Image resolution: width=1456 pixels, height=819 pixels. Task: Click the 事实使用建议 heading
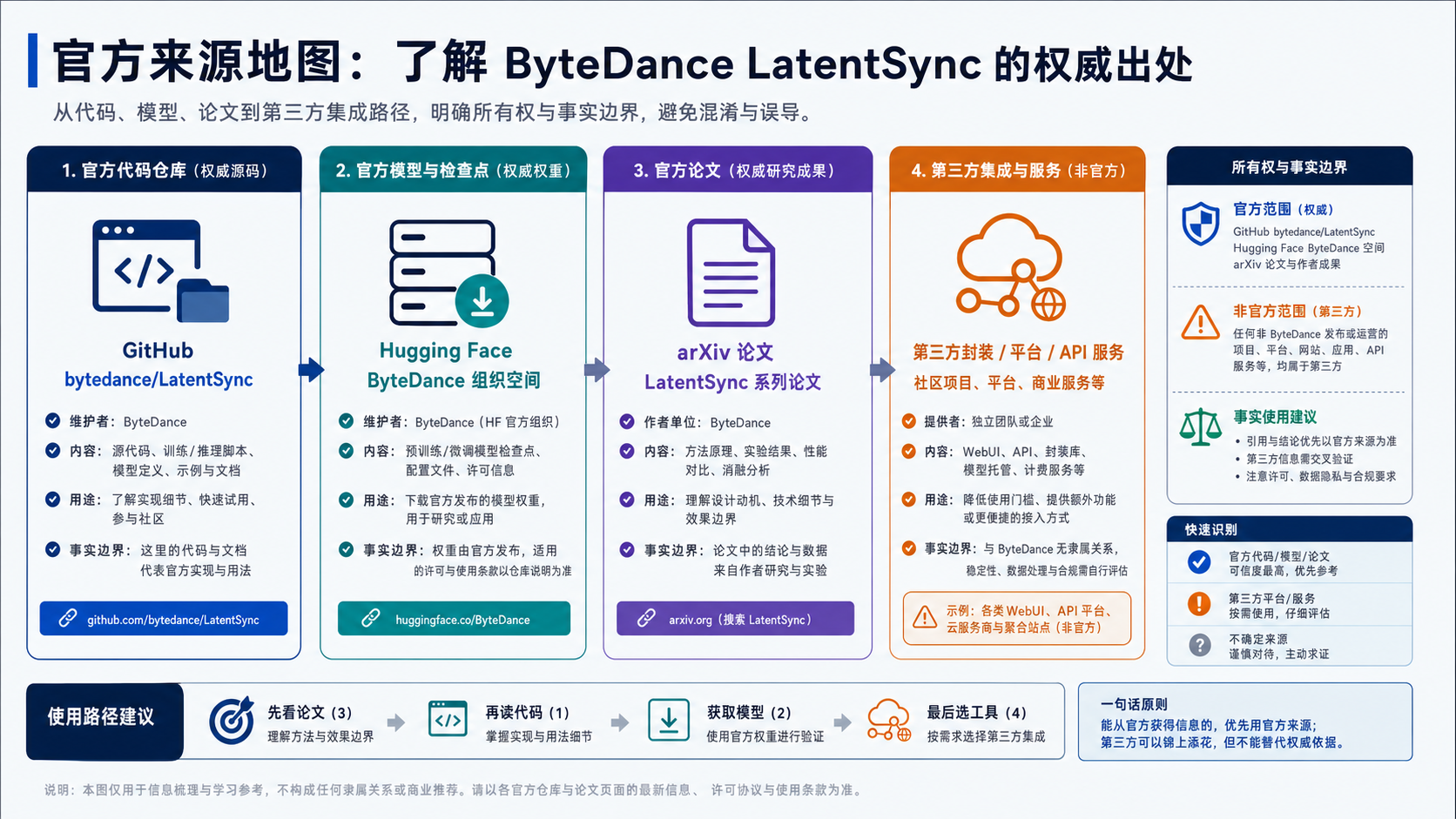pyautogui.click(x=1274, y=417)
